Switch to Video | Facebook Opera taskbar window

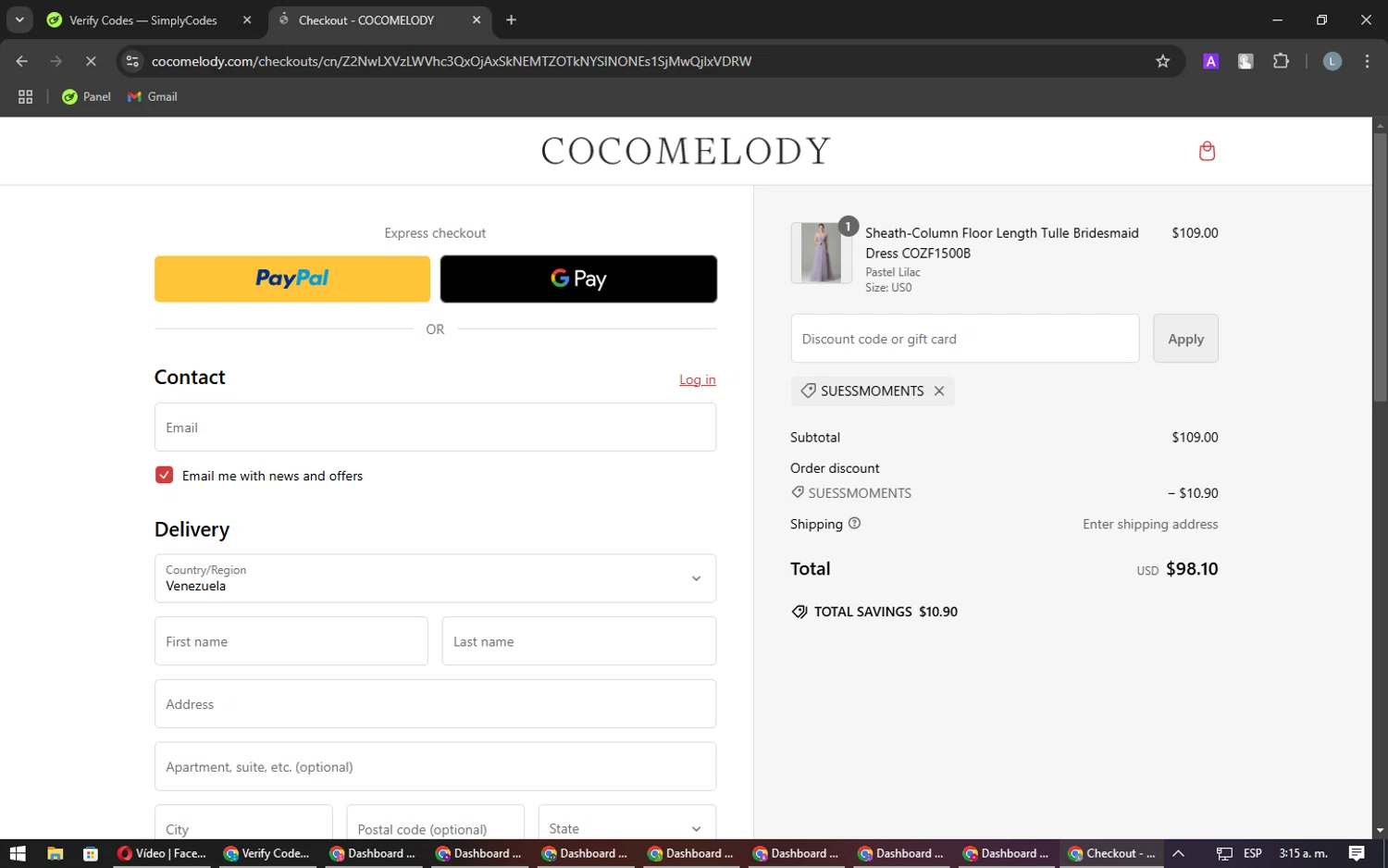pos(164,853)
